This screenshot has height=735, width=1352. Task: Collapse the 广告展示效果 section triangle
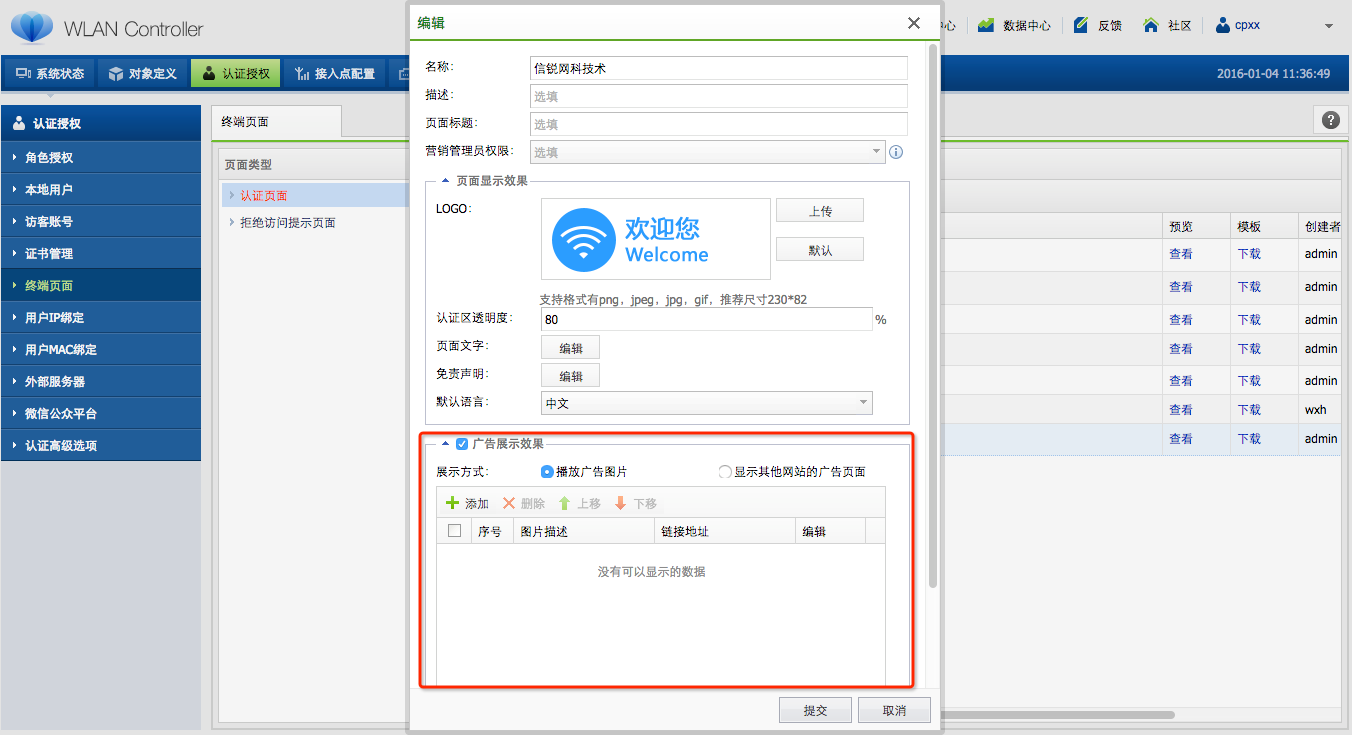(x=446, y=444)
